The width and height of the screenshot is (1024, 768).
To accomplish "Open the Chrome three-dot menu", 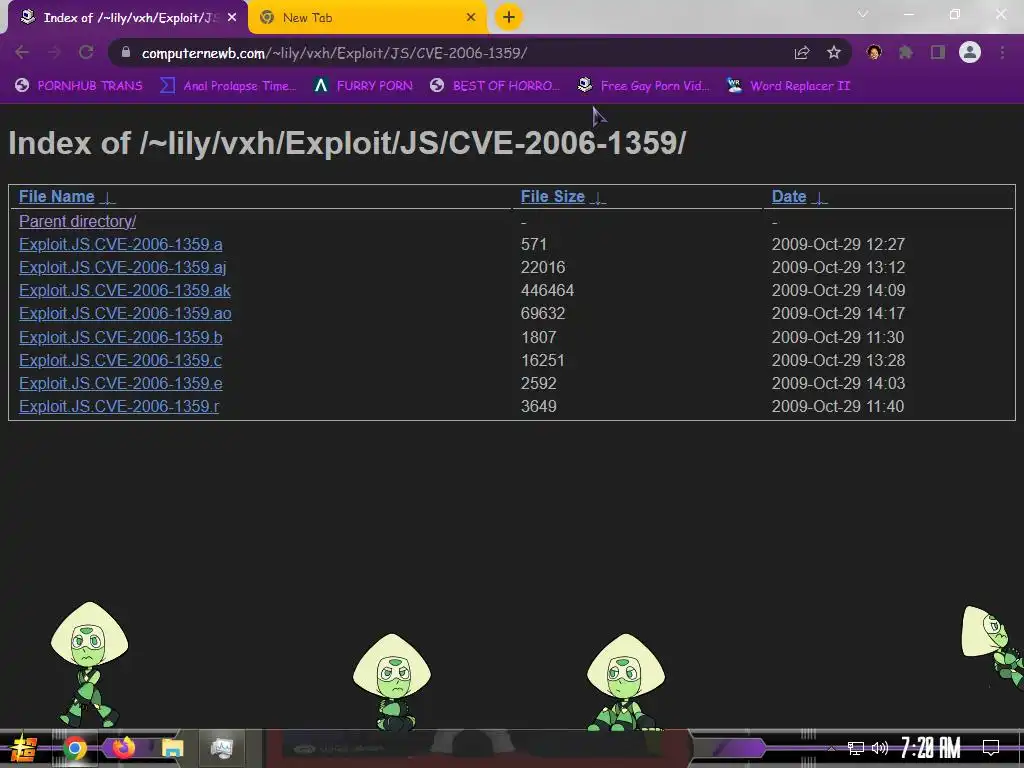I will pyautogui.click(x=1002, y=52).
